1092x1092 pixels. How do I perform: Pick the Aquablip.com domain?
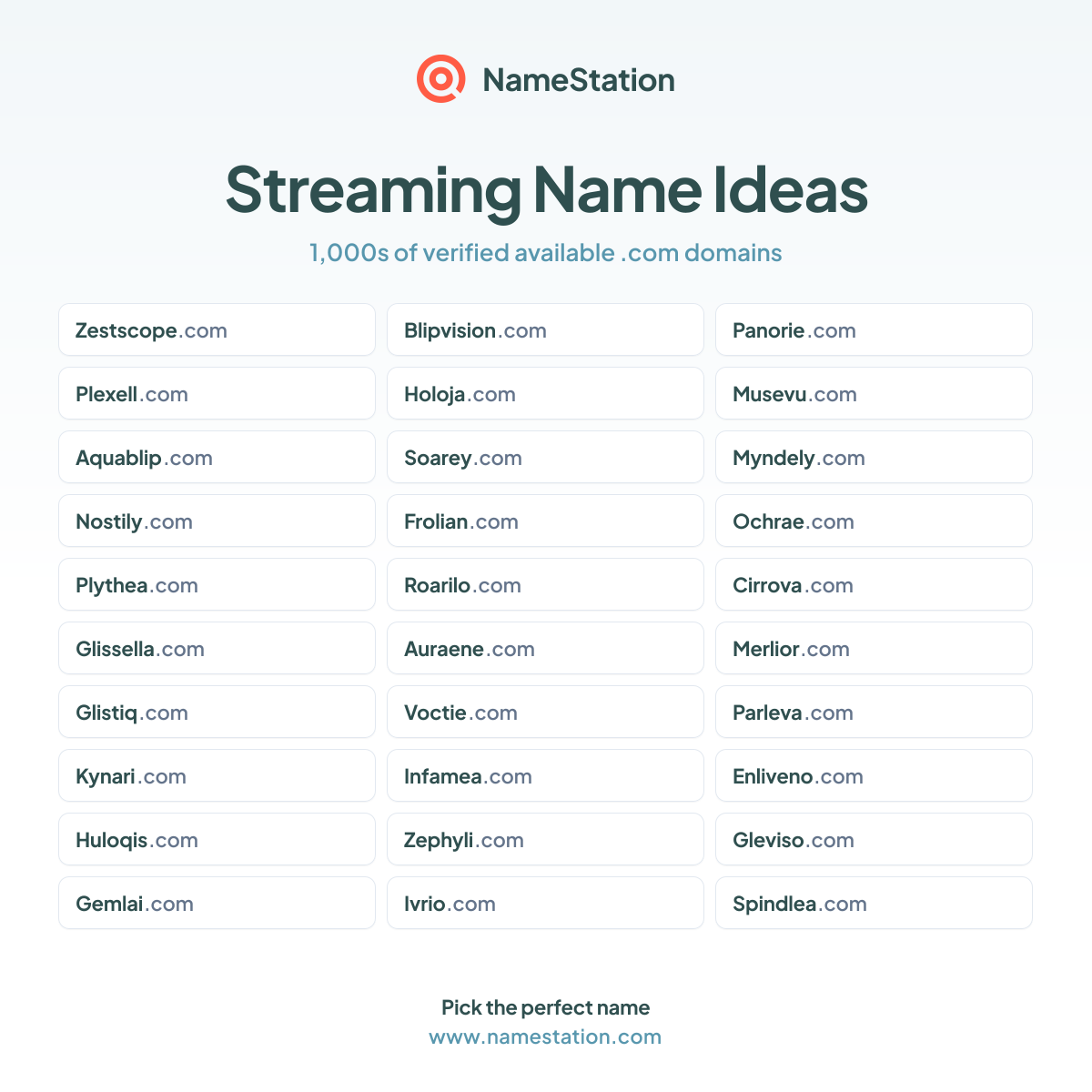217,457
